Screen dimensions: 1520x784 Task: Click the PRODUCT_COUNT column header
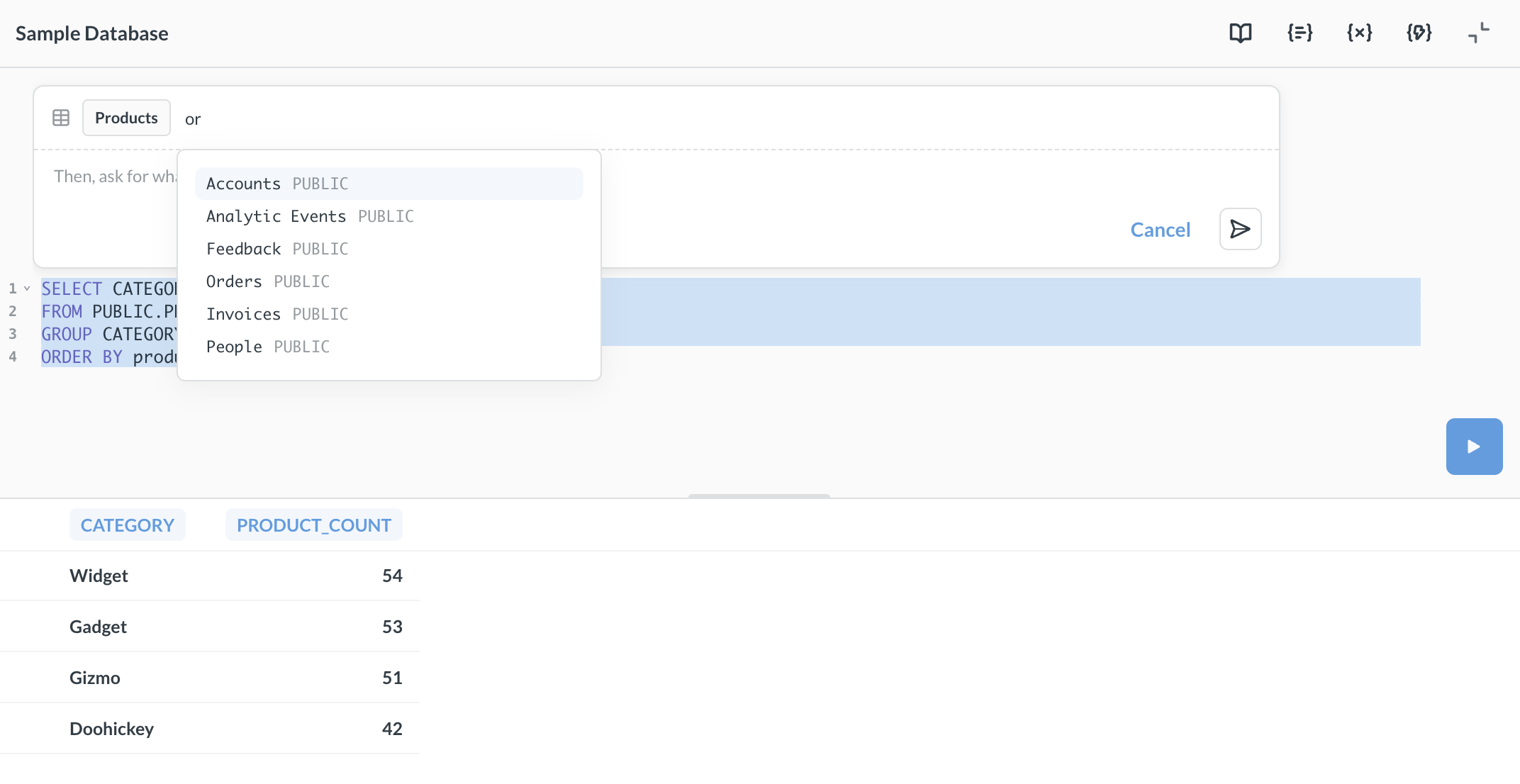(x=314, y=525)
